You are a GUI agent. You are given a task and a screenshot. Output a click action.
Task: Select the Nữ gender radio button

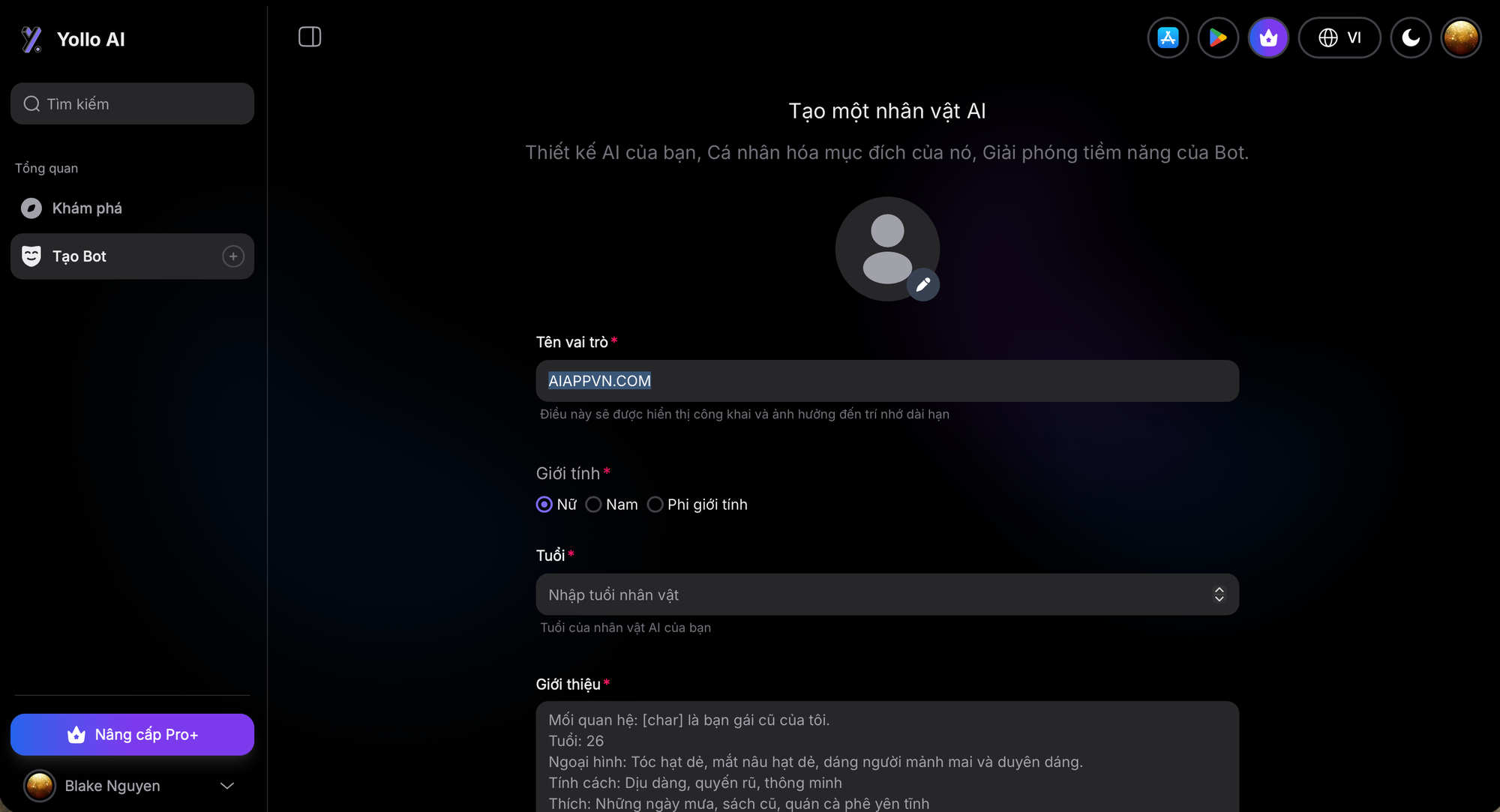pyautogui.click(x=544, y=505)
